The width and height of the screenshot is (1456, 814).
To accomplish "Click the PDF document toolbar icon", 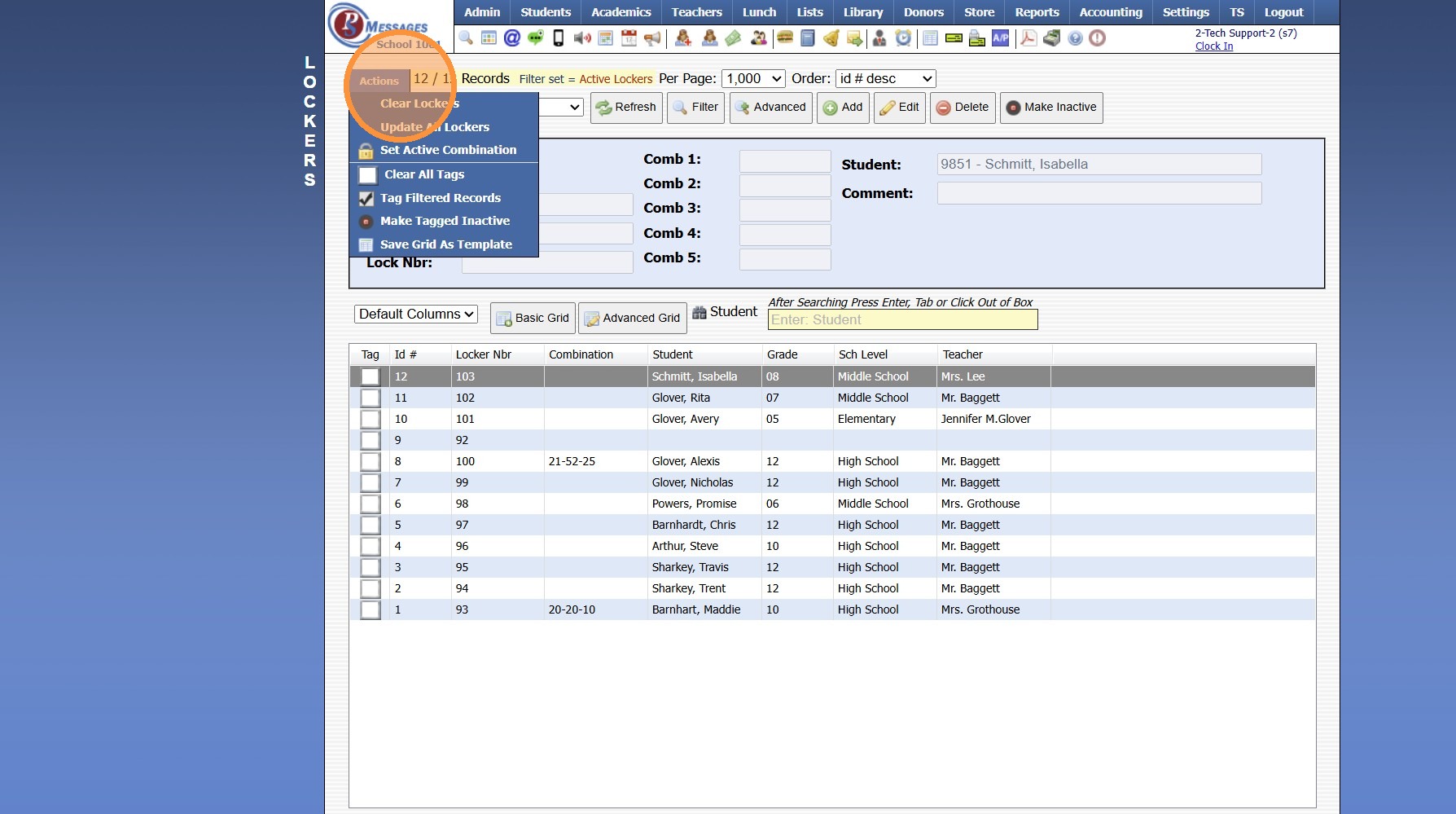I will tap(1028, 38).
